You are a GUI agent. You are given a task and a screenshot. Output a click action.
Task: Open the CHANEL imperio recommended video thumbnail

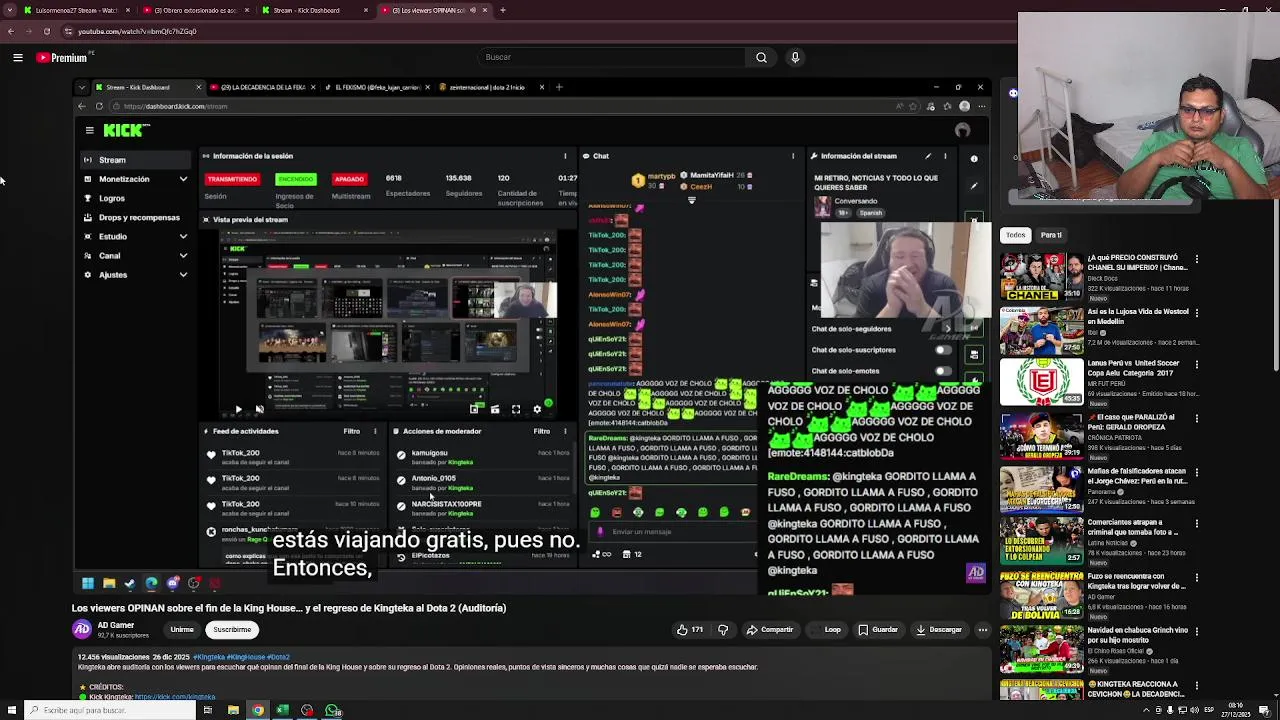coord(1041,277)
